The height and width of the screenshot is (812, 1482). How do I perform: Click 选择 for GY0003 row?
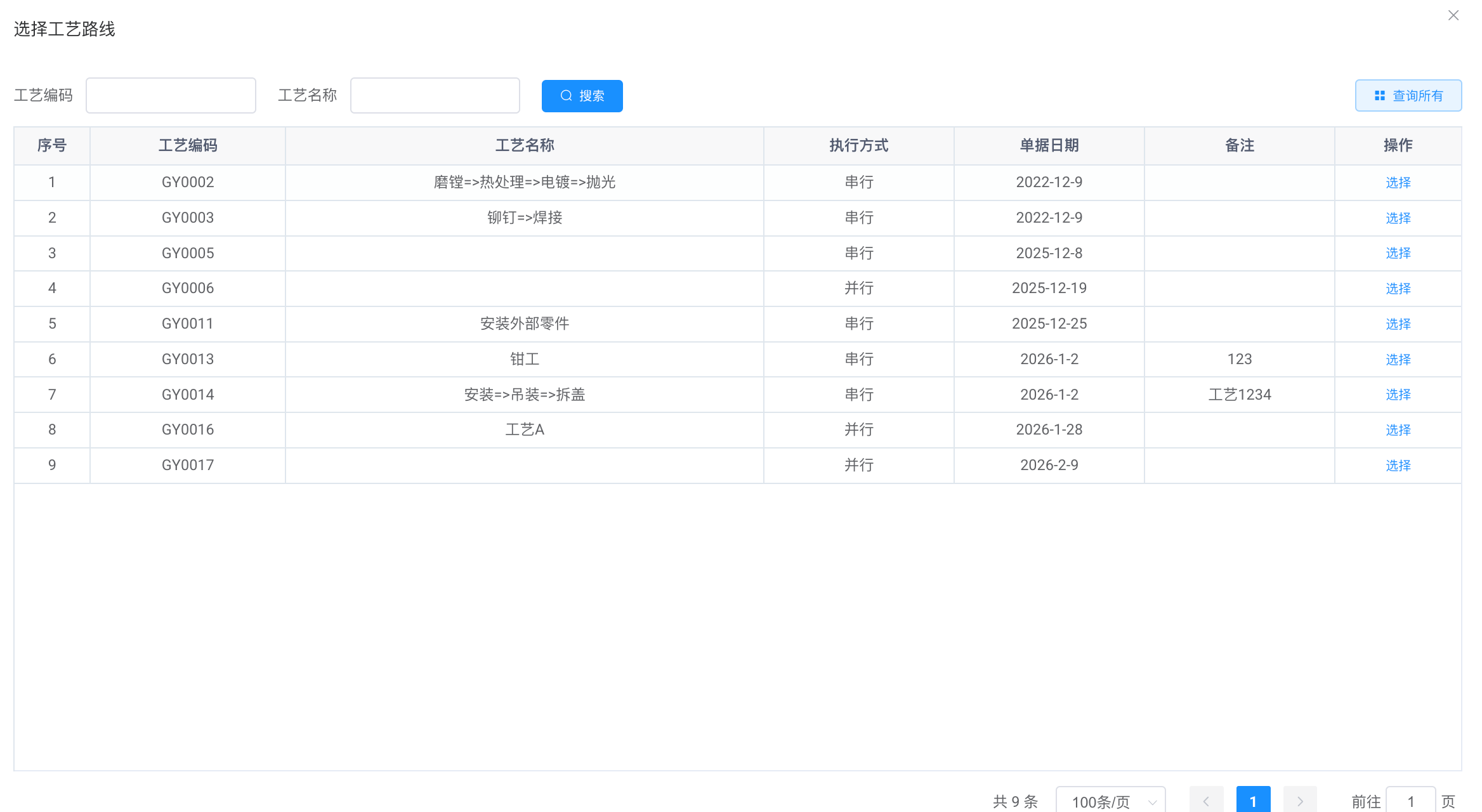point(1398,218)
